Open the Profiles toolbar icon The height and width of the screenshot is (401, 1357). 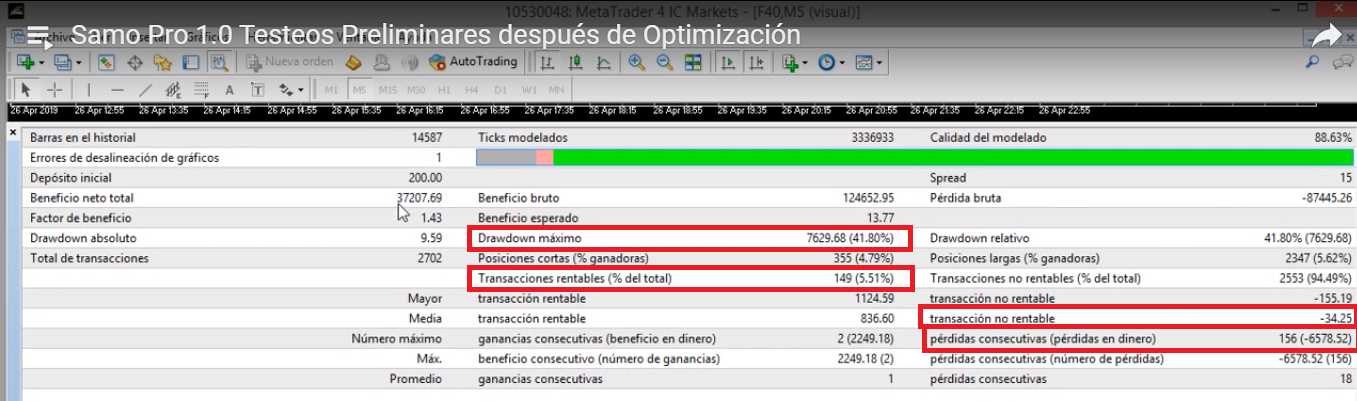62,61
